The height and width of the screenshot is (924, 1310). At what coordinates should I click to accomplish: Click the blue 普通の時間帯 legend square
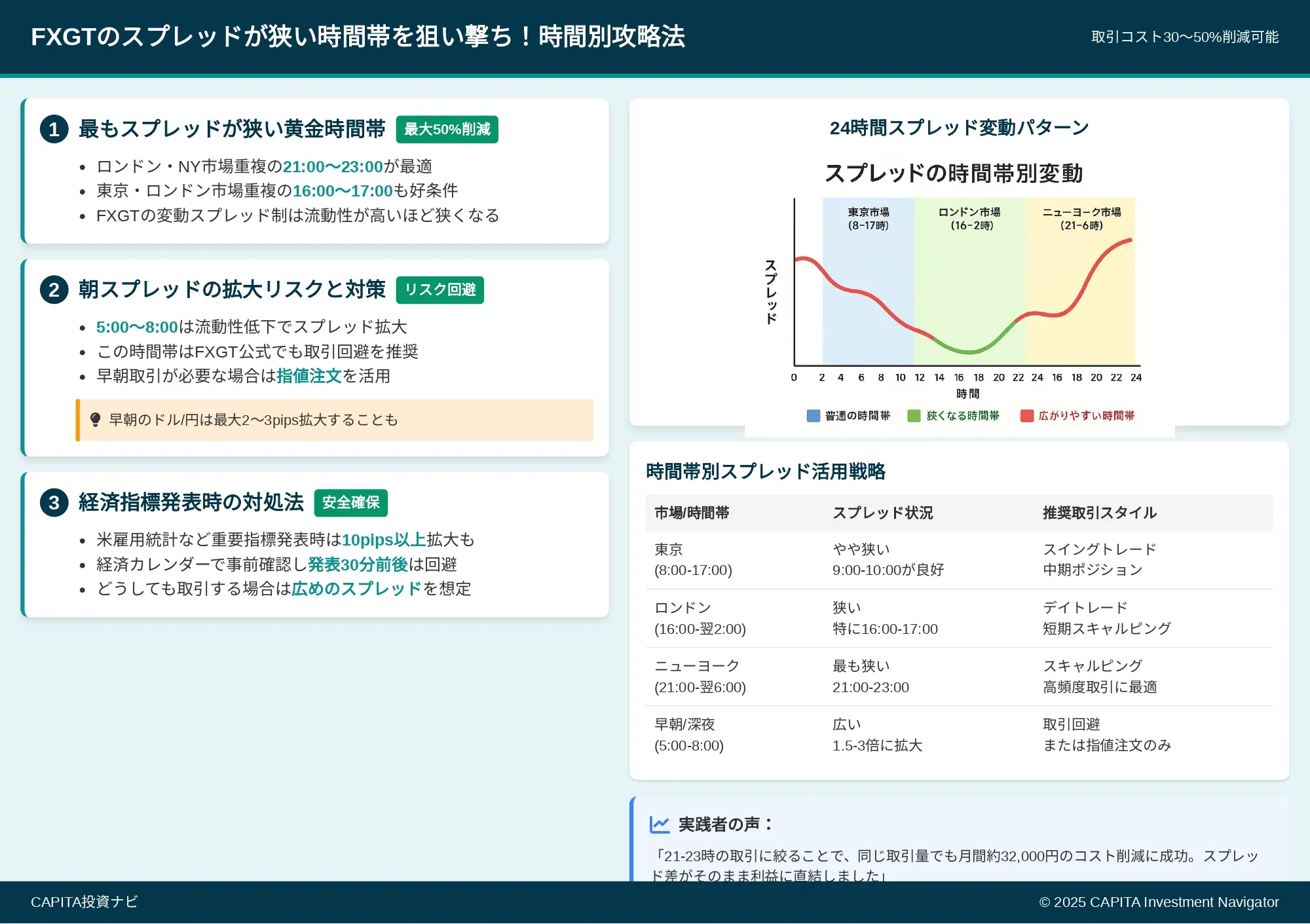tap(813, 416)
